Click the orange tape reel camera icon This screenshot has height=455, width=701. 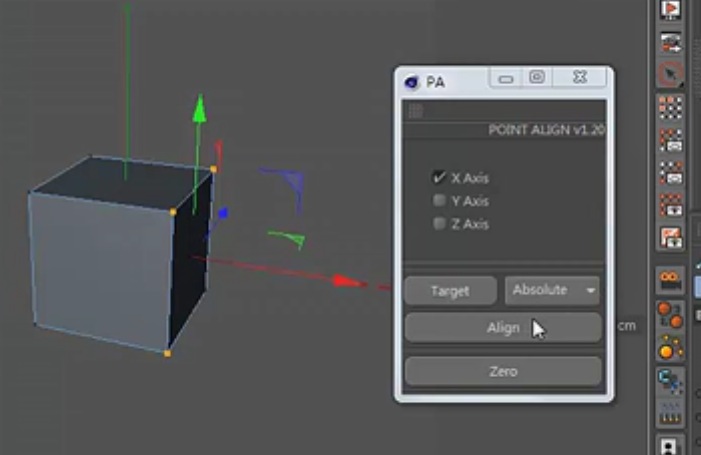(669, 281)
